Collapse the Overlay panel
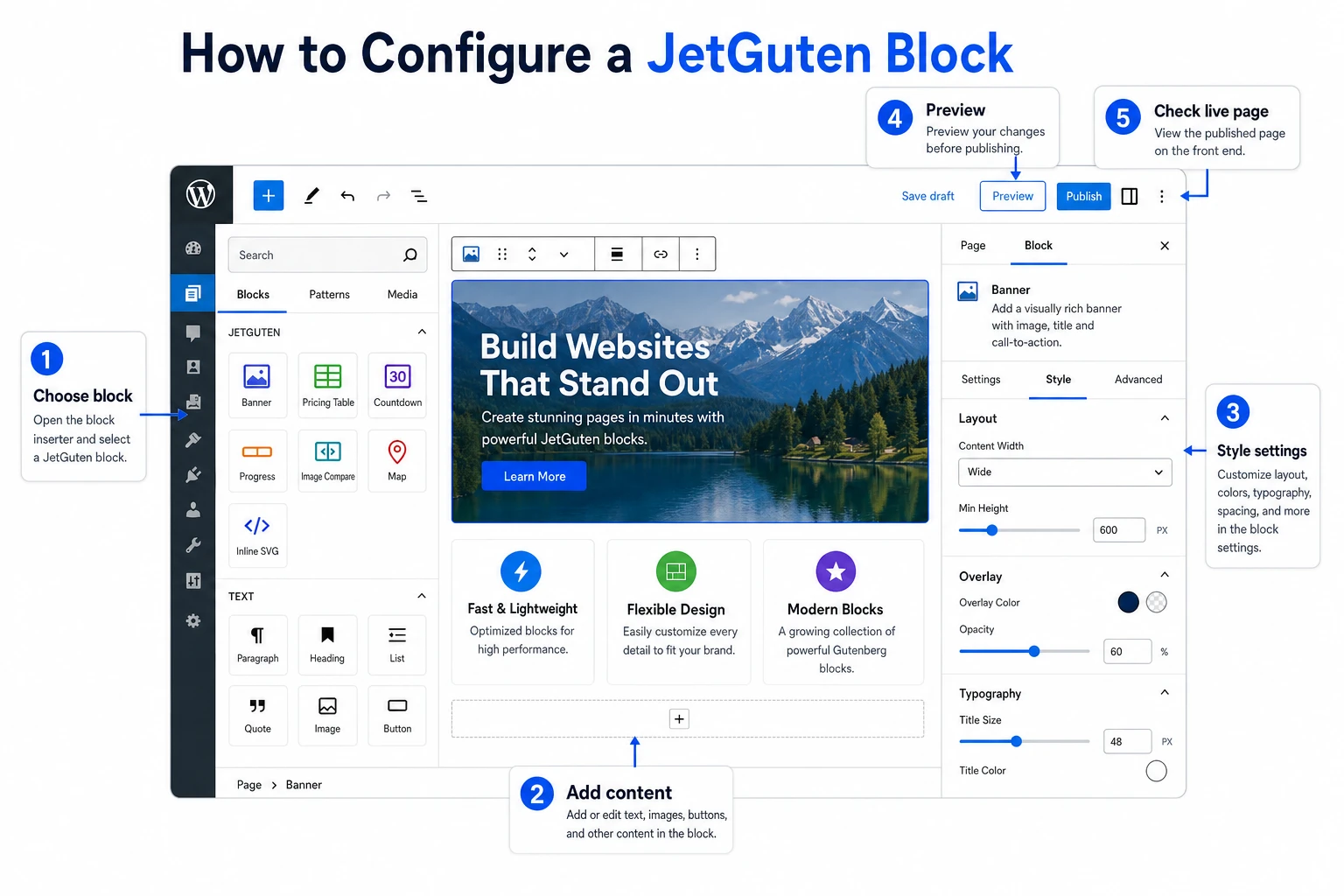This screenshot has width=1344, height=896. click(x=1165, y=575)
